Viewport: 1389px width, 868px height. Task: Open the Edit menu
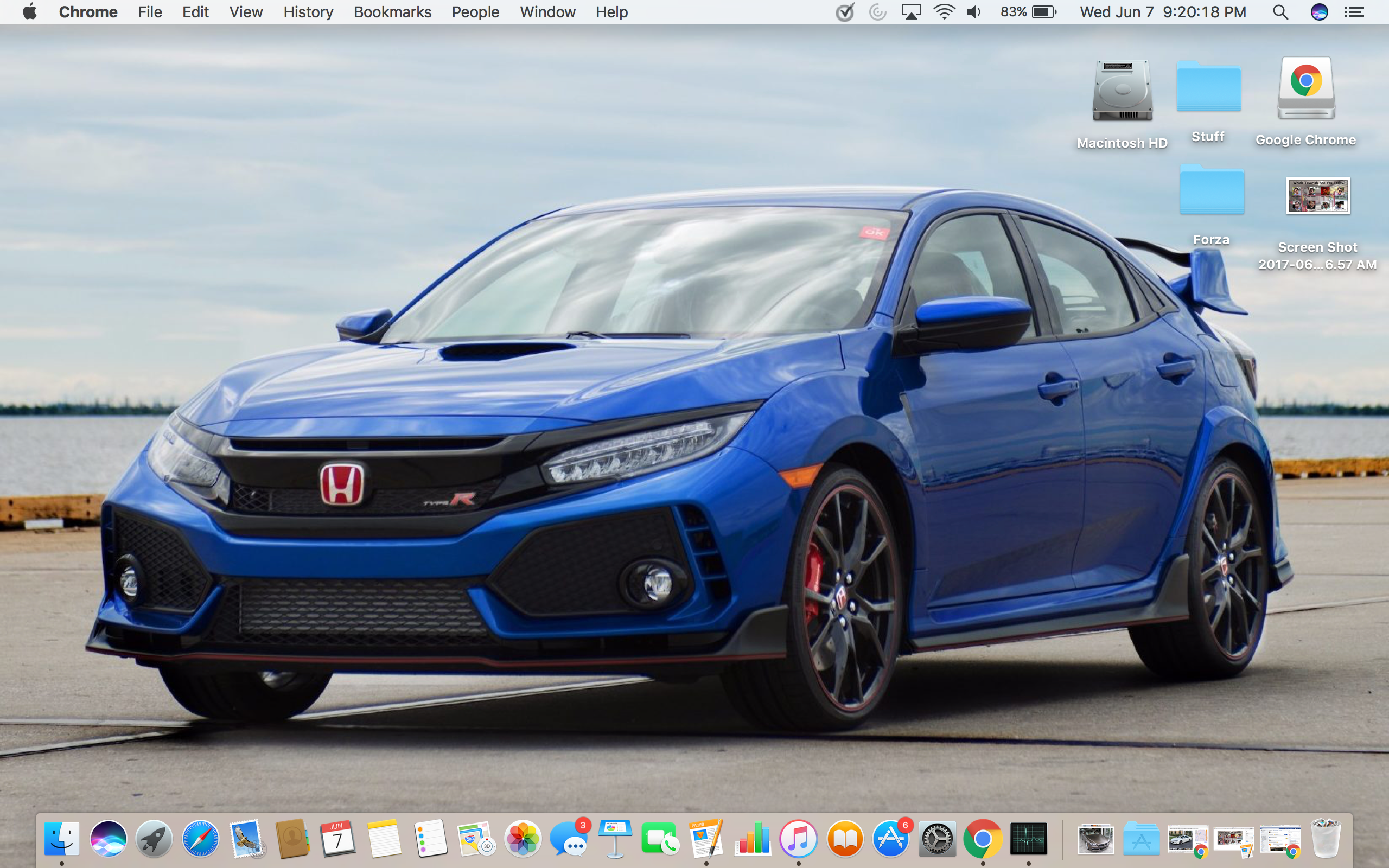tap(195, 11)
